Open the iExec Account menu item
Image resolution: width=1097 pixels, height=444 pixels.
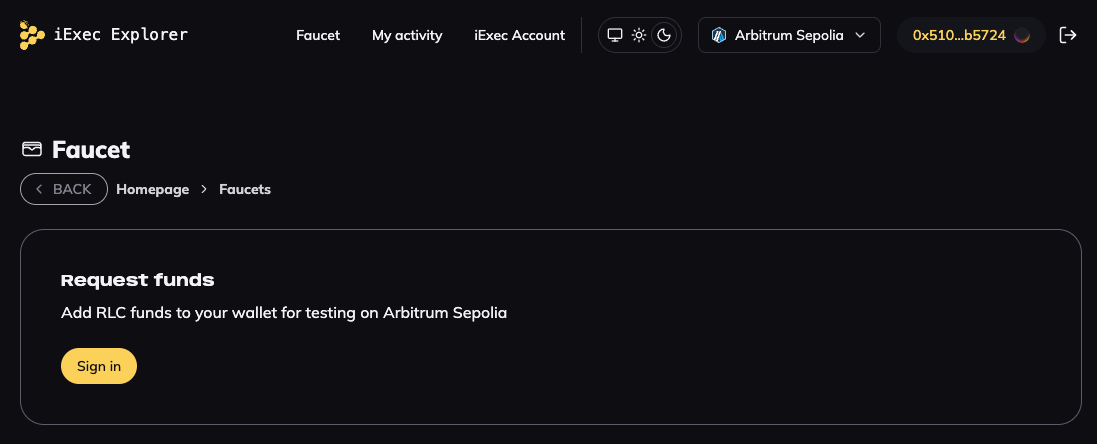[519, 35]
